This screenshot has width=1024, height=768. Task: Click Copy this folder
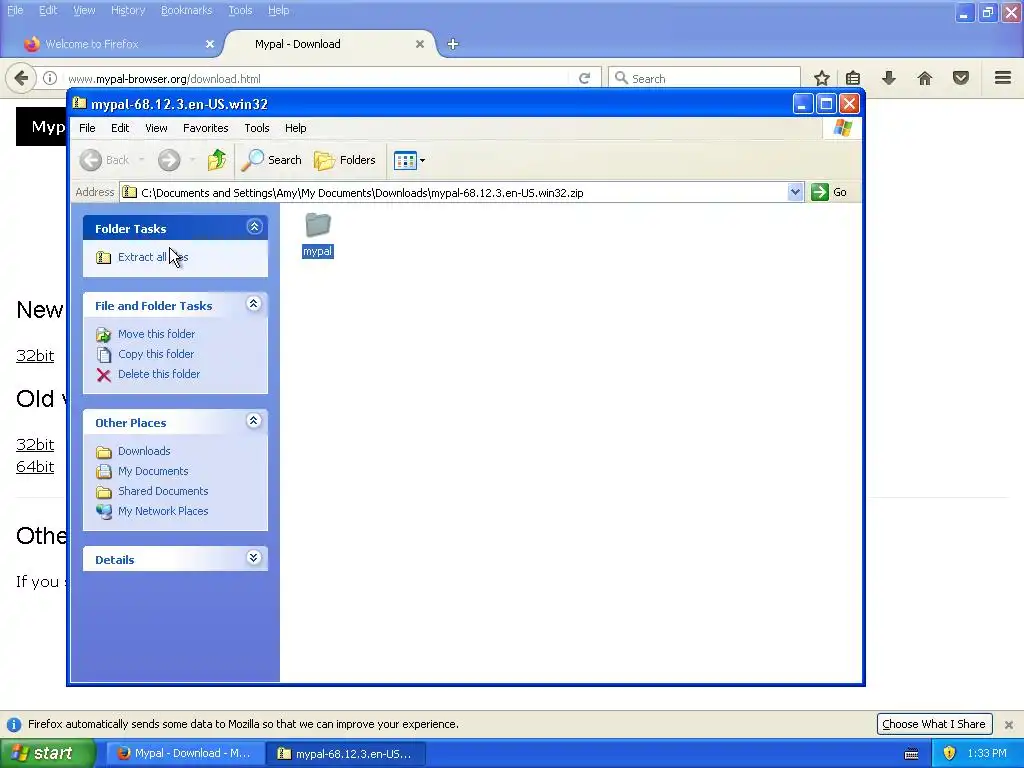pos(156,354)
